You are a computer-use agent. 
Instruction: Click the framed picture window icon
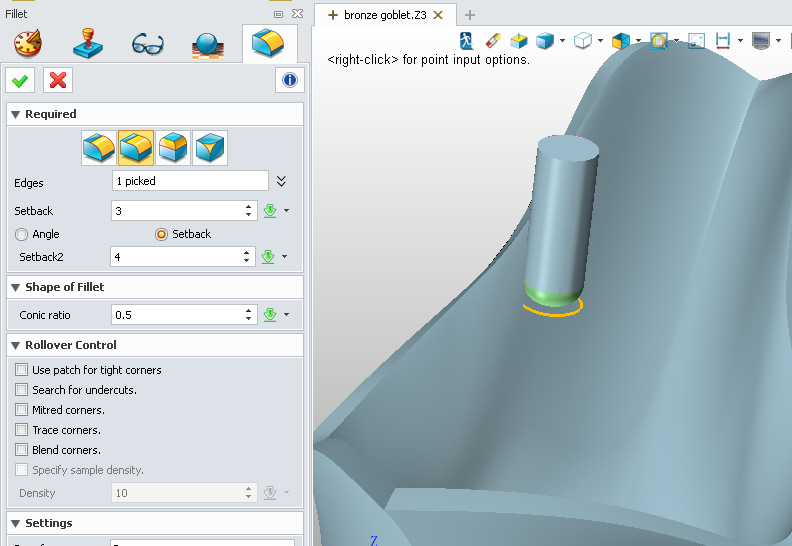tap(697, 40)
